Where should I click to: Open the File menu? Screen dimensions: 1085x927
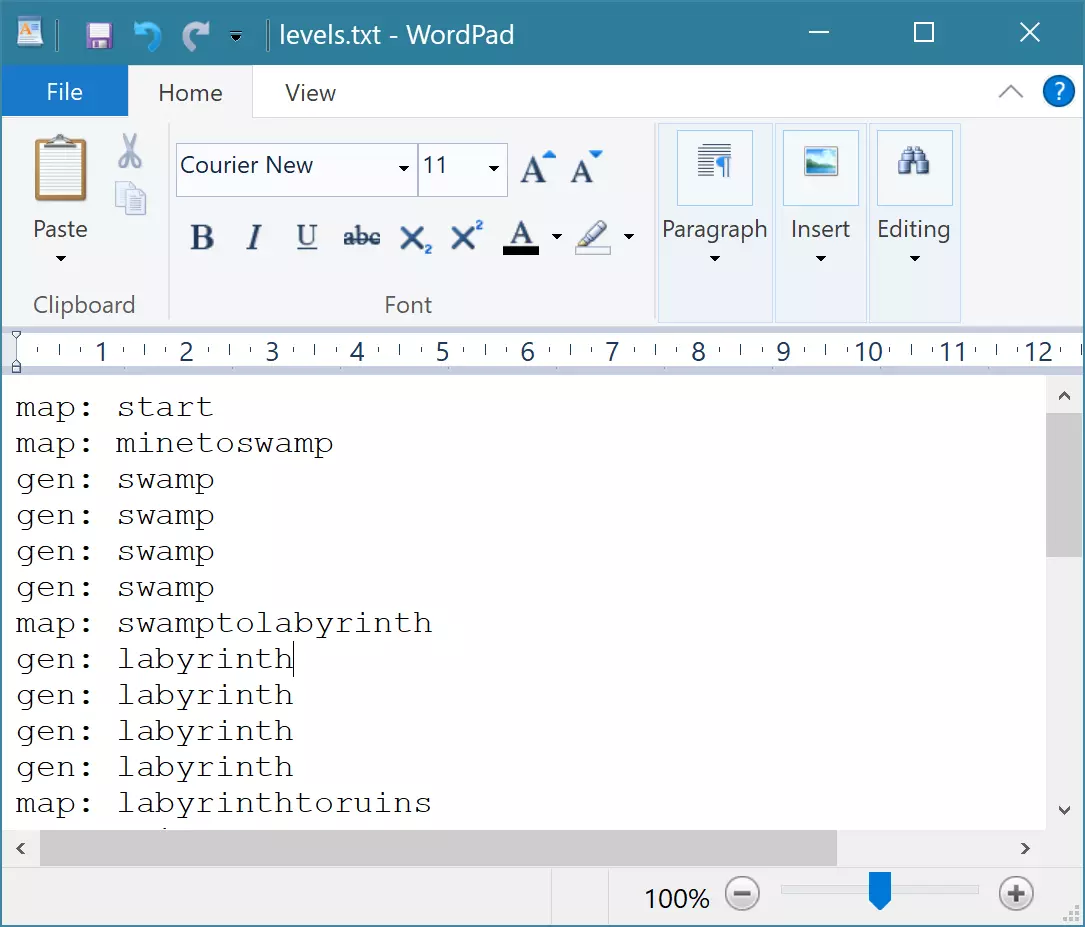(65, 93)
